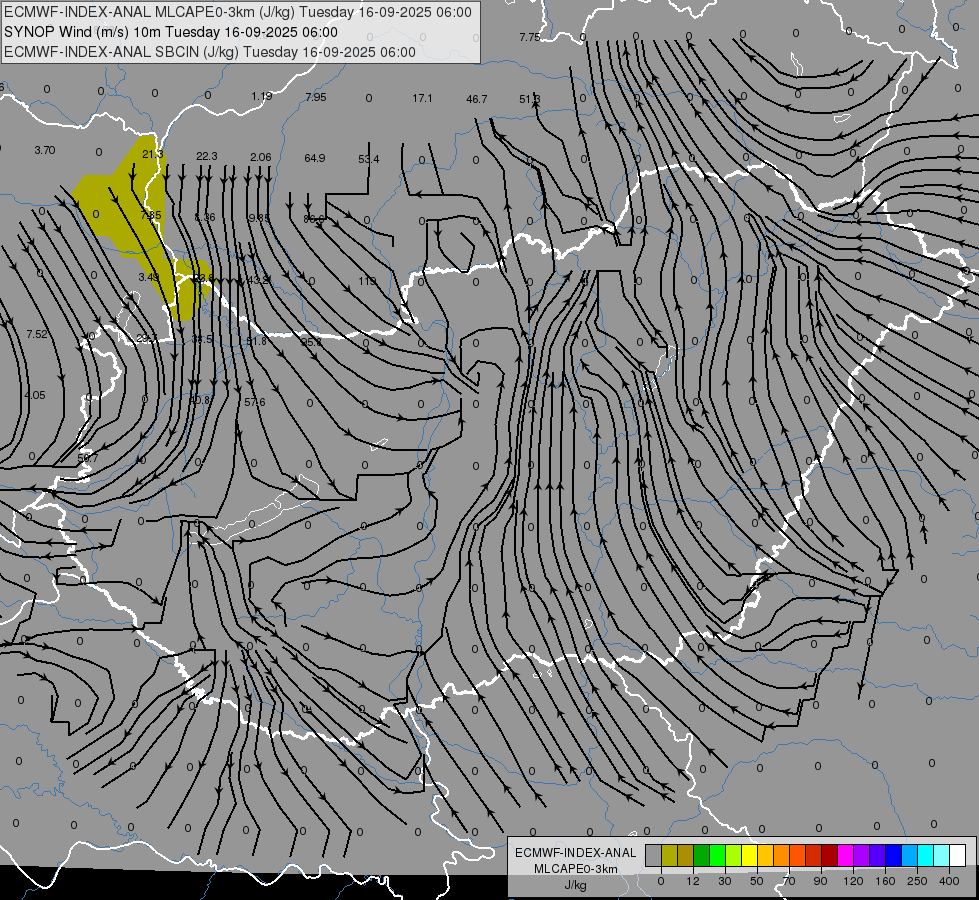This screenshot has height=900, width=979.
Task: Click the 70 label on the legend scale
Action: 789,881
